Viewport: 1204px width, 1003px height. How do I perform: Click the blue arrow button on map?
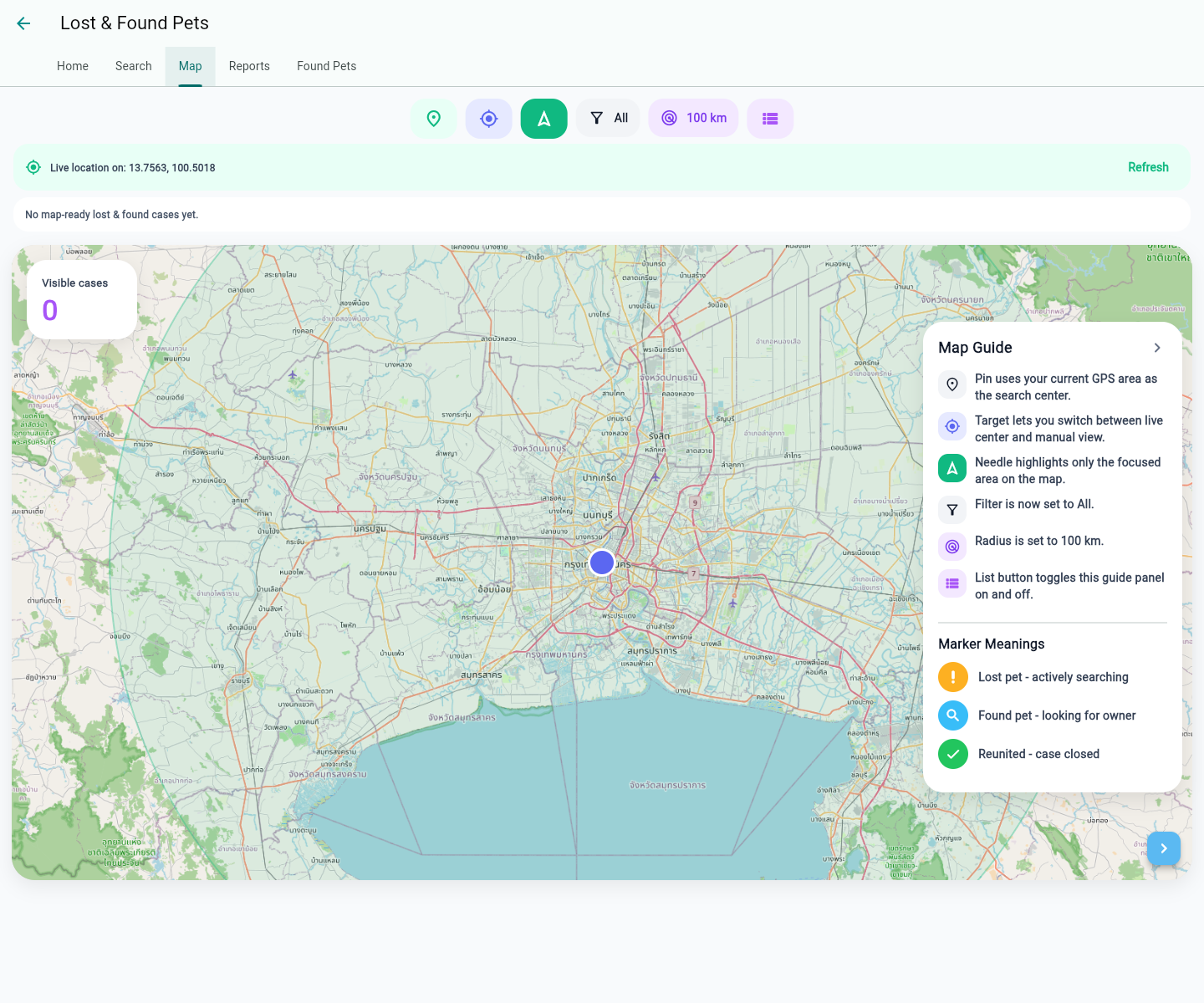point(1164,848)
